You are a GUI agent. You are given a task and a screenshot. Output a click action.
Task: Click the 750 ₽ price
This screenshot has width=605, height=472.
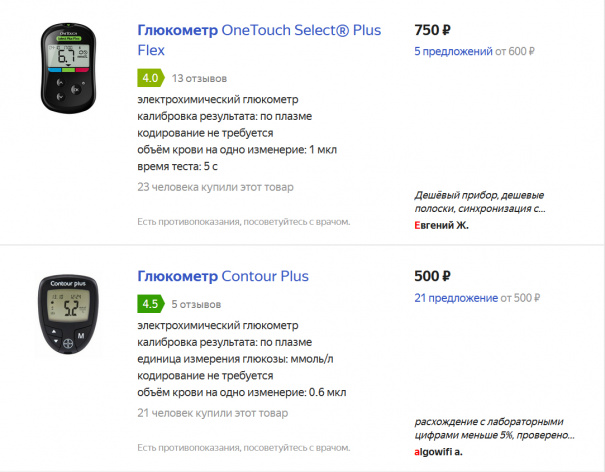coord(432,29)
